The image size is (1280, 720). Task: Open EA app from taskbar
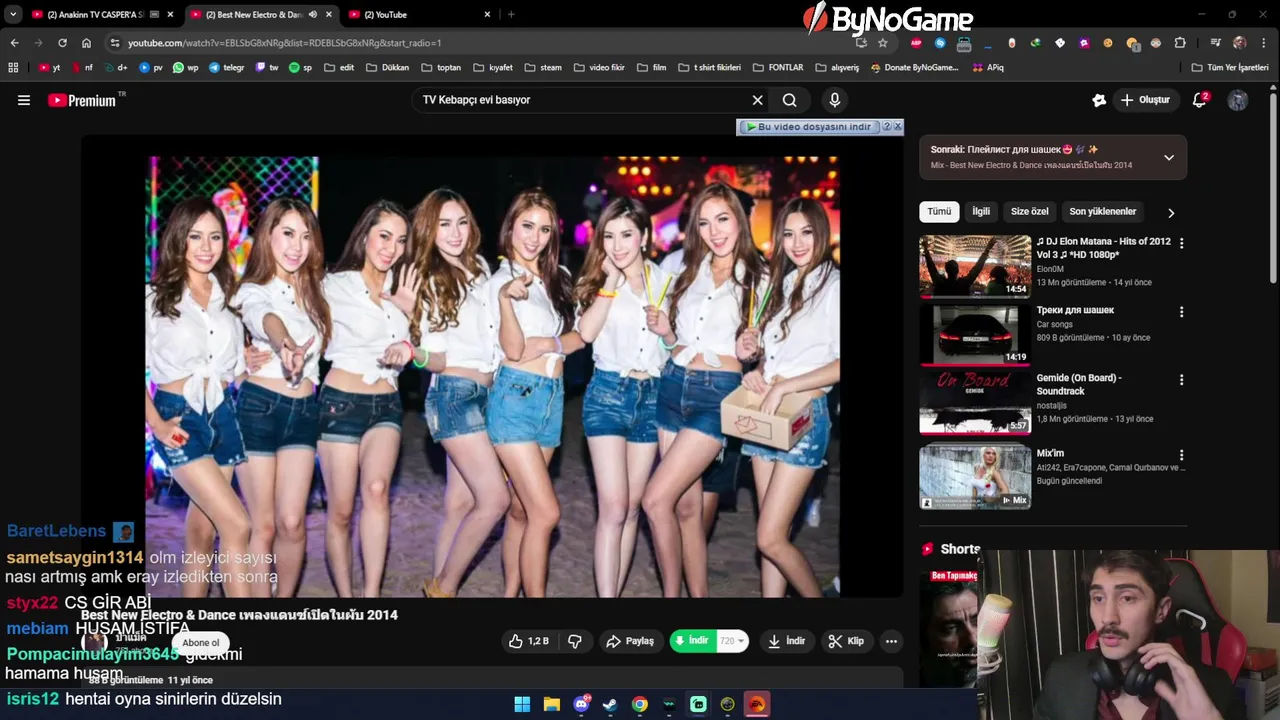[x=757, y=704]
